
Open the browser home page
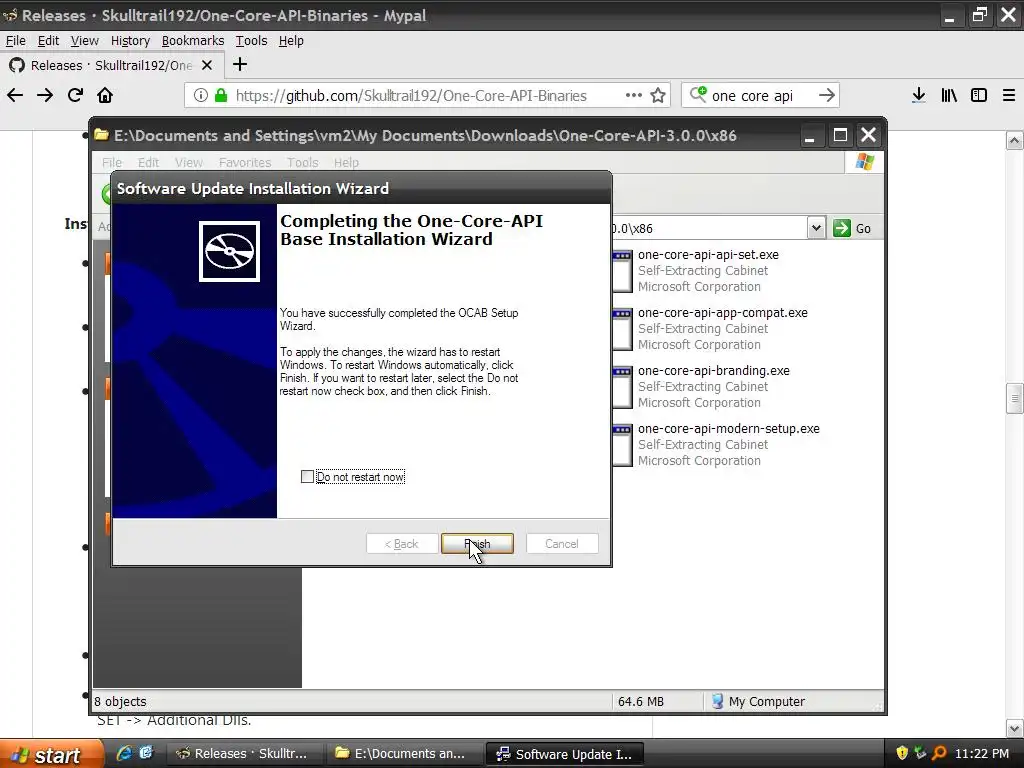tap(105, 95)
